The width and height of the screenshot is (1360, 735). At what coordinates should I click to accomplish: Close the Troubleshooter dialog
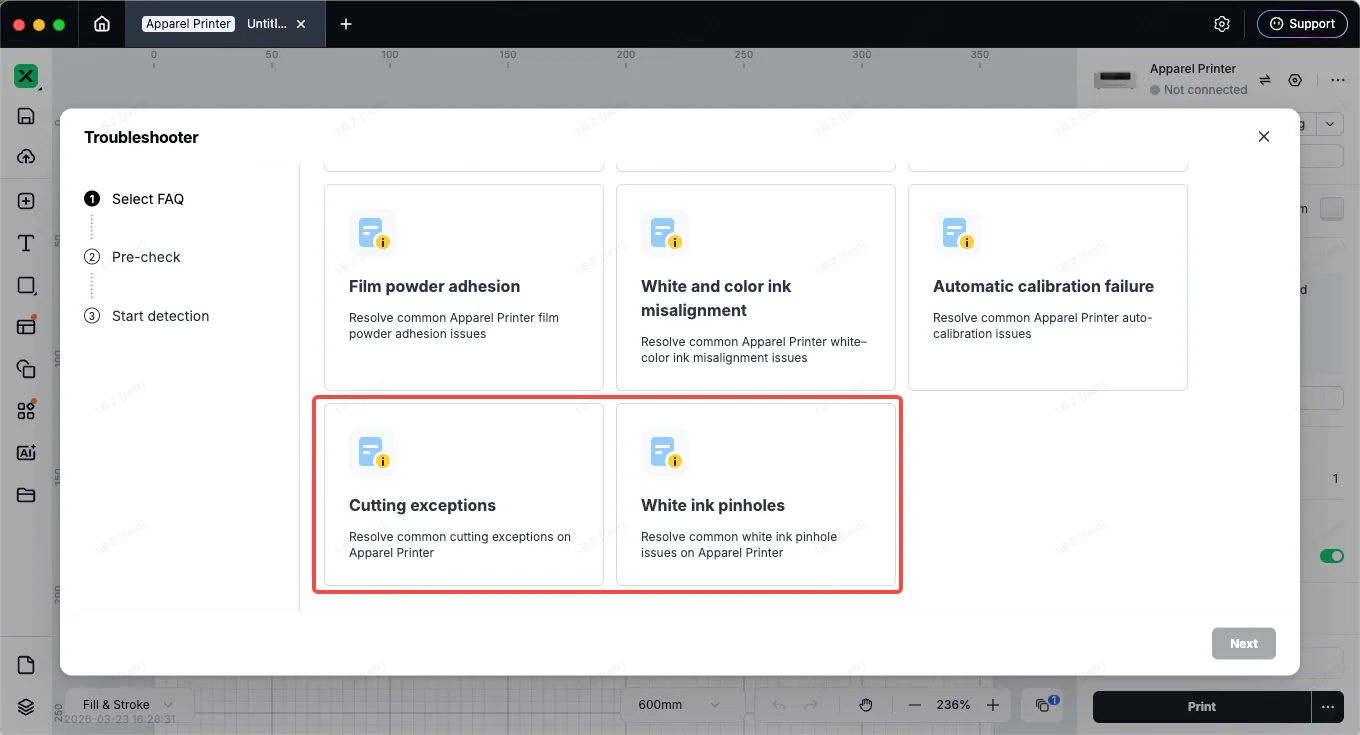tap(1264, 137)
